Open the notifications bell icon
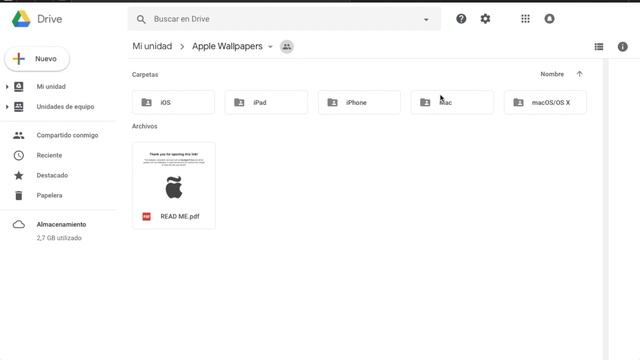Image resolution: width=640 pixels, height=360 pixels. pos(549,19)
